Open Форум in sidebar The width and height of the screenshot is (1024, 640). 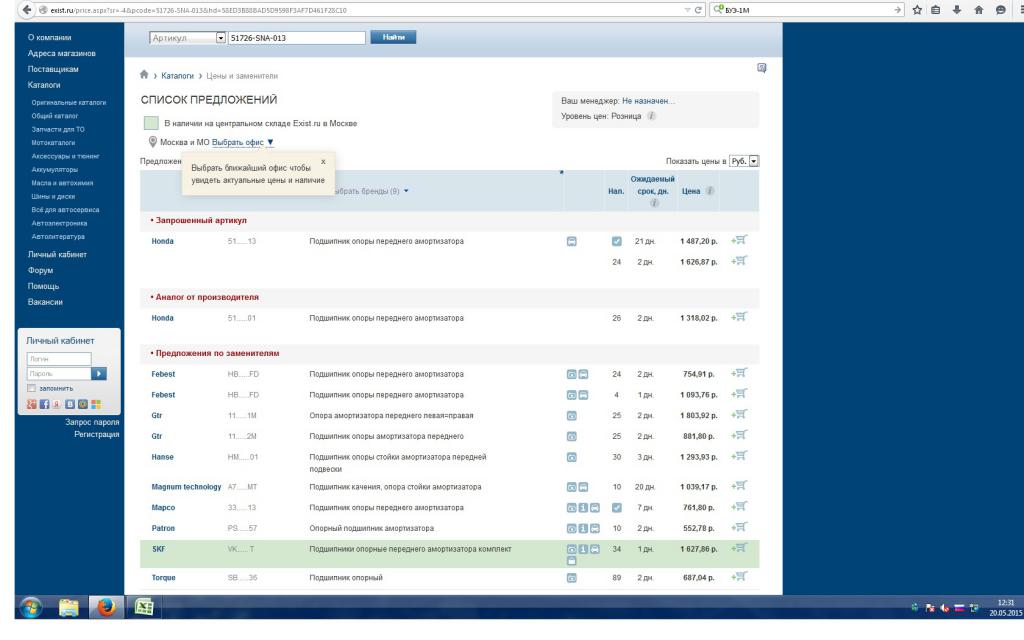[x=40, y=270]
